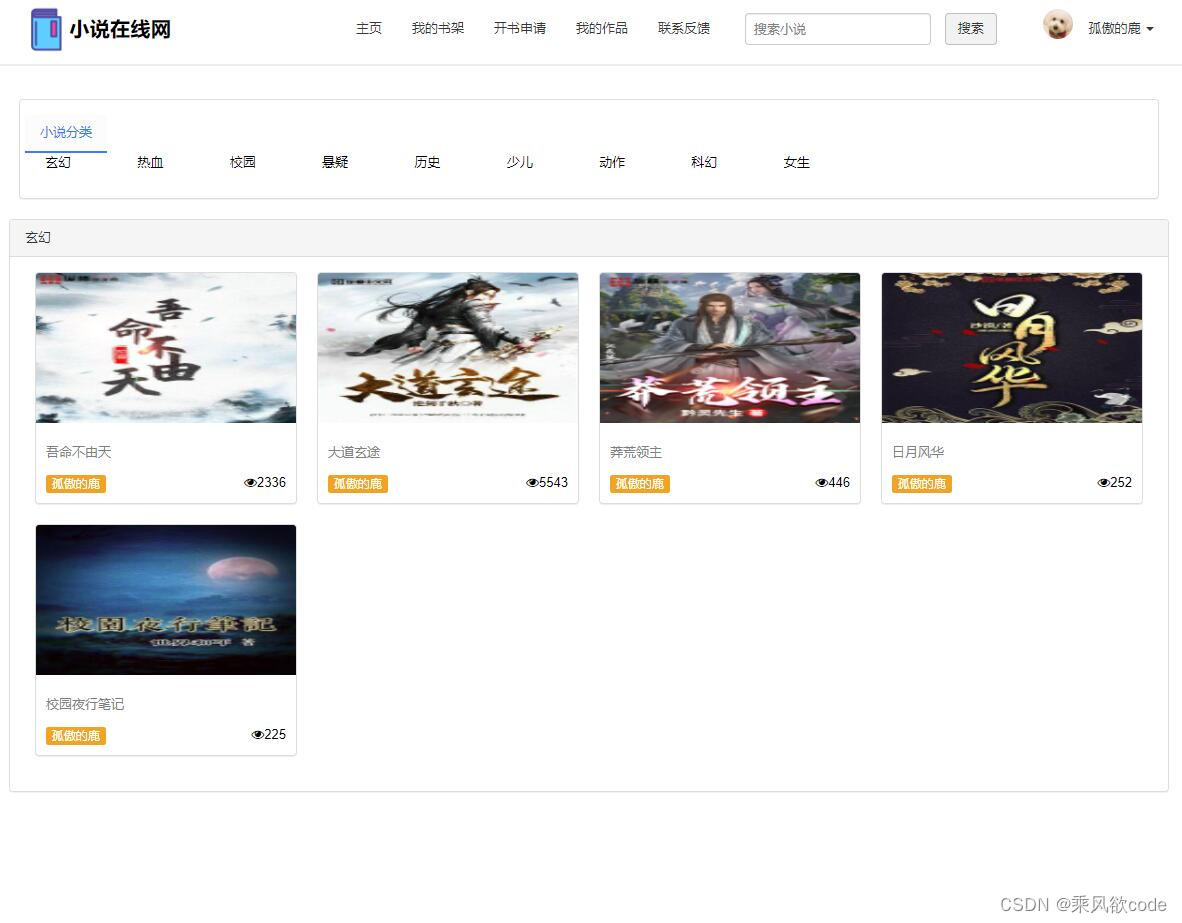Click the 莽荒领主 novel title text
The image size is (1182, 923).
tap(635, 452)
